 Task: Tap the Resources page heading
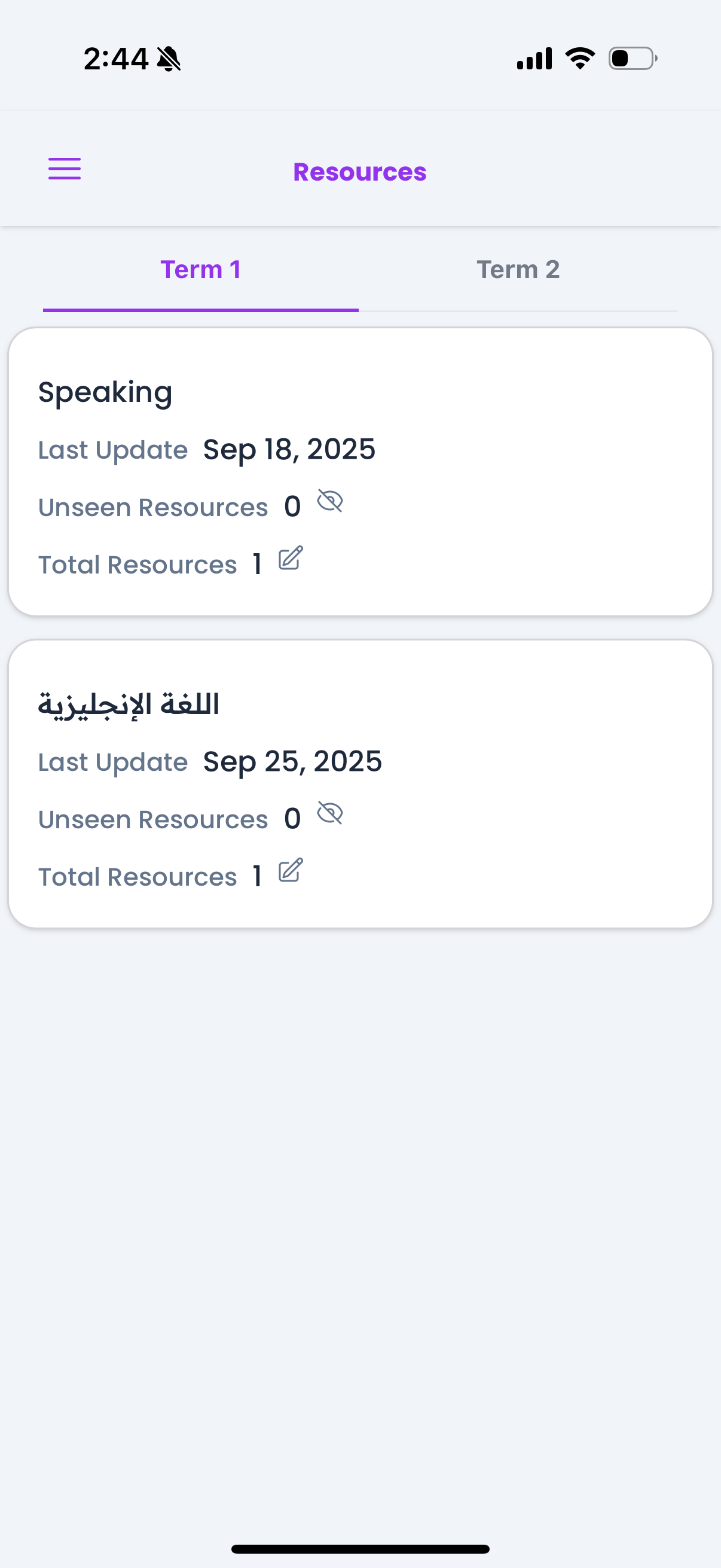tap(359, 172)
